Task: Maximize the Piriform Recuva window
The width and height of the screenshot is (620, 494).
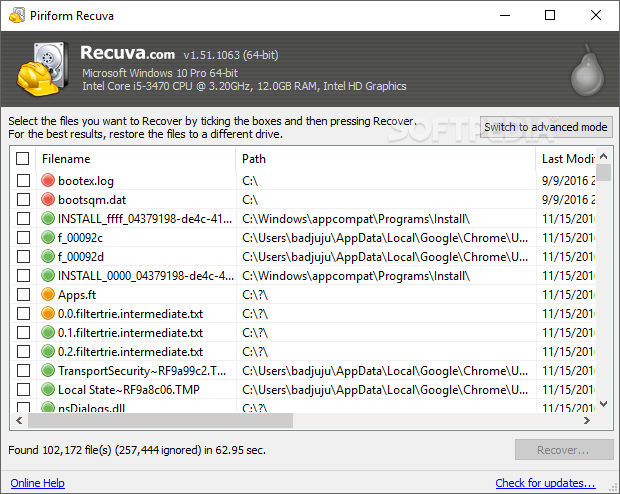Action: (x=550, y=15)
